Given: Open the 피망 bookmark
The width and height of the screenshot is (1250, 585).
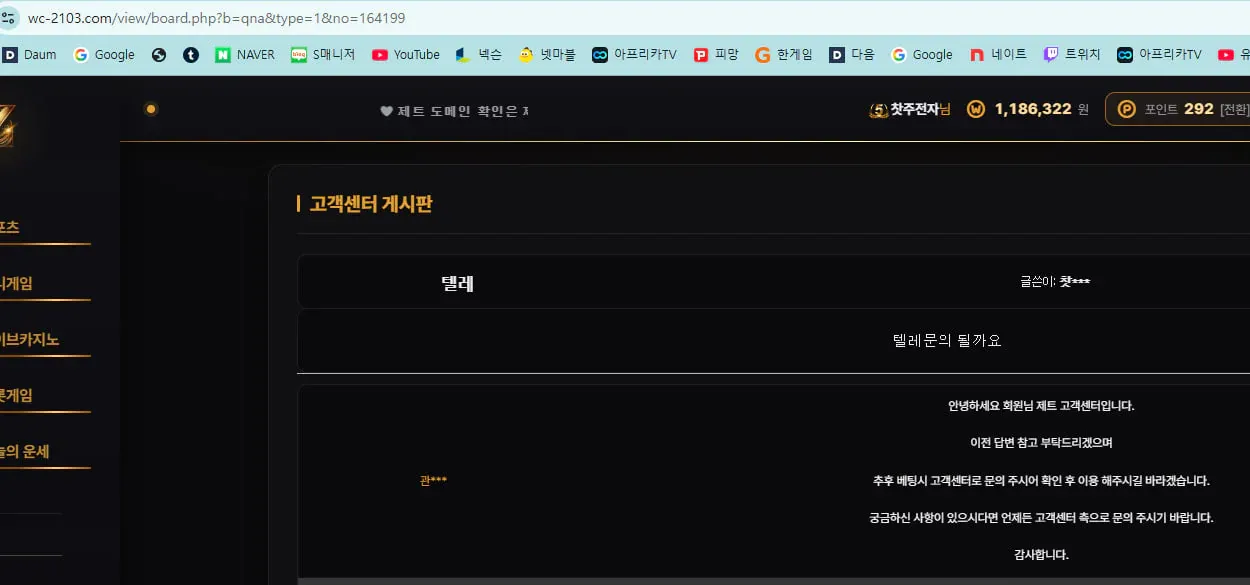Looking at the screenshot, I should pos(716,55).
